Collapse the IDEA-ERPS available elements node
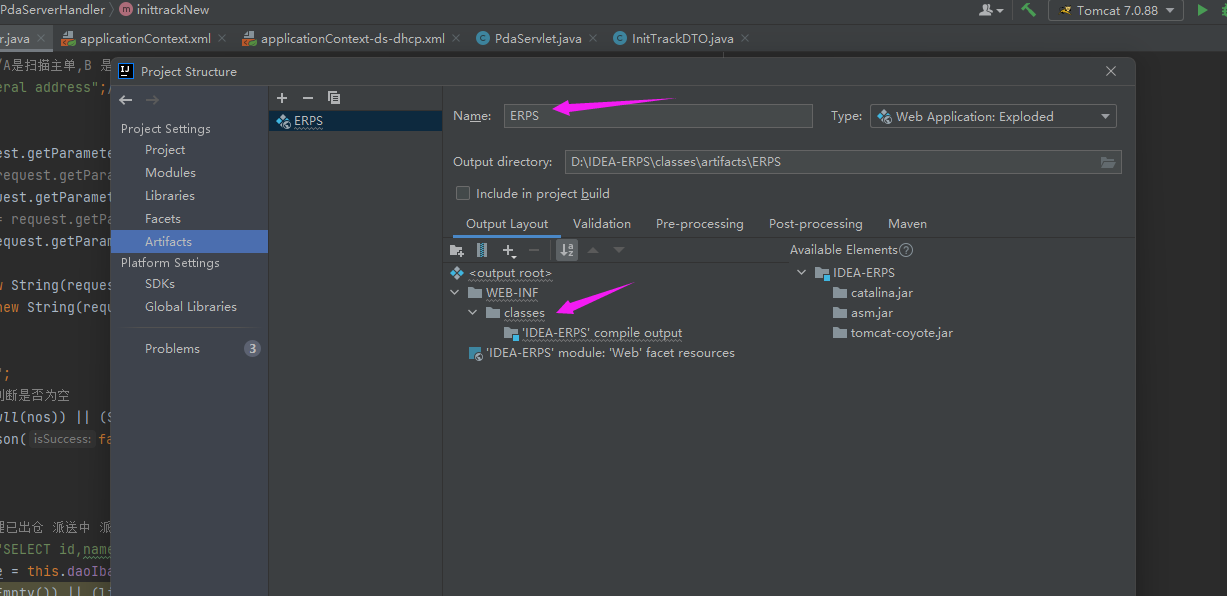1227x596 pixels. coord(802,273)
